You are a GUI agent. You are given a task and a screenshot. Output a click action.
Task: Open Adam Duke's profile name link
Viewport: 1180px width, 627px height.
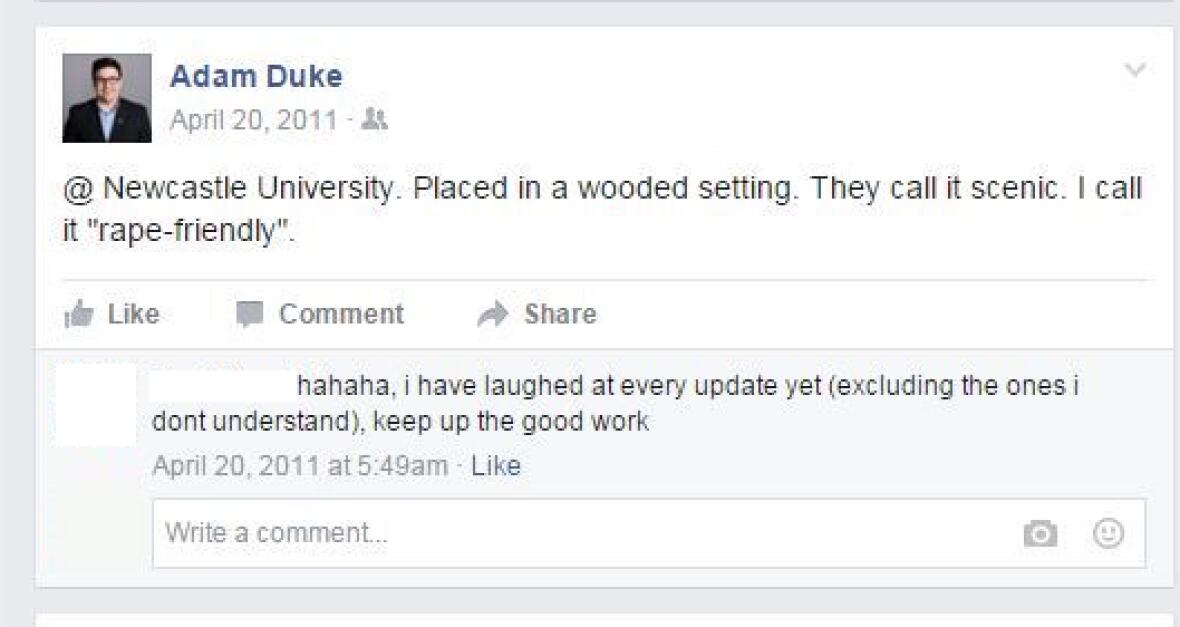[256, 76]
